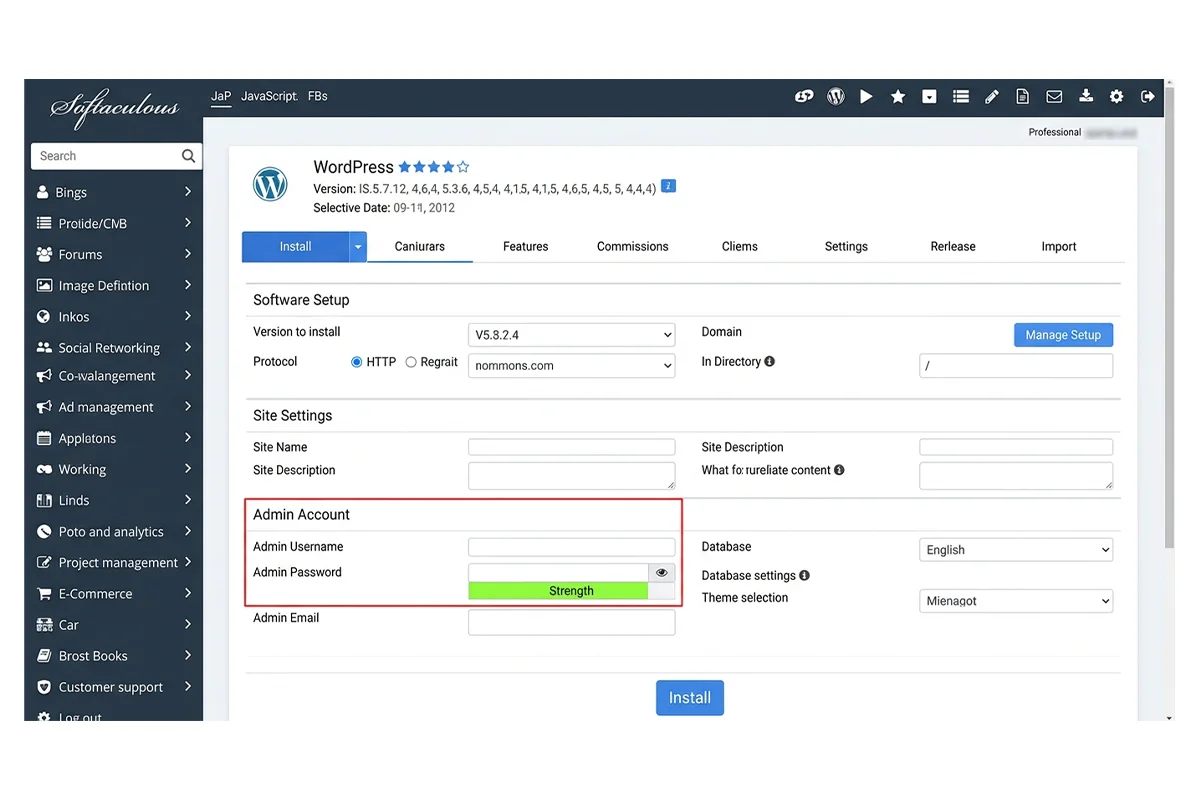Open the nommons.com domain dropdown
The width and height of the screenshot is (1200, 800).
571,366
